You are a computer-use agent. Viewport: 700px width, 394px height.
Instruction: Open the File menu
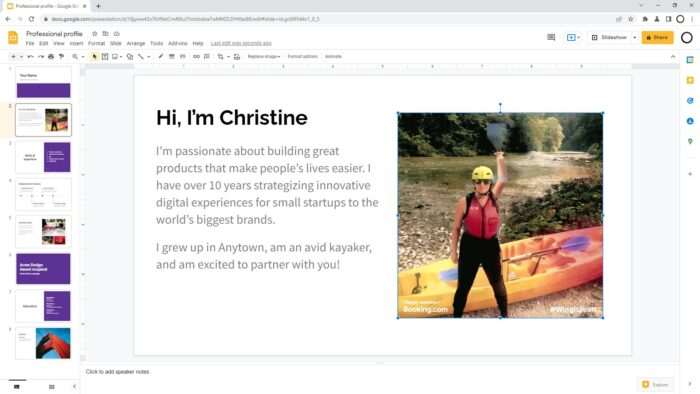30,44
